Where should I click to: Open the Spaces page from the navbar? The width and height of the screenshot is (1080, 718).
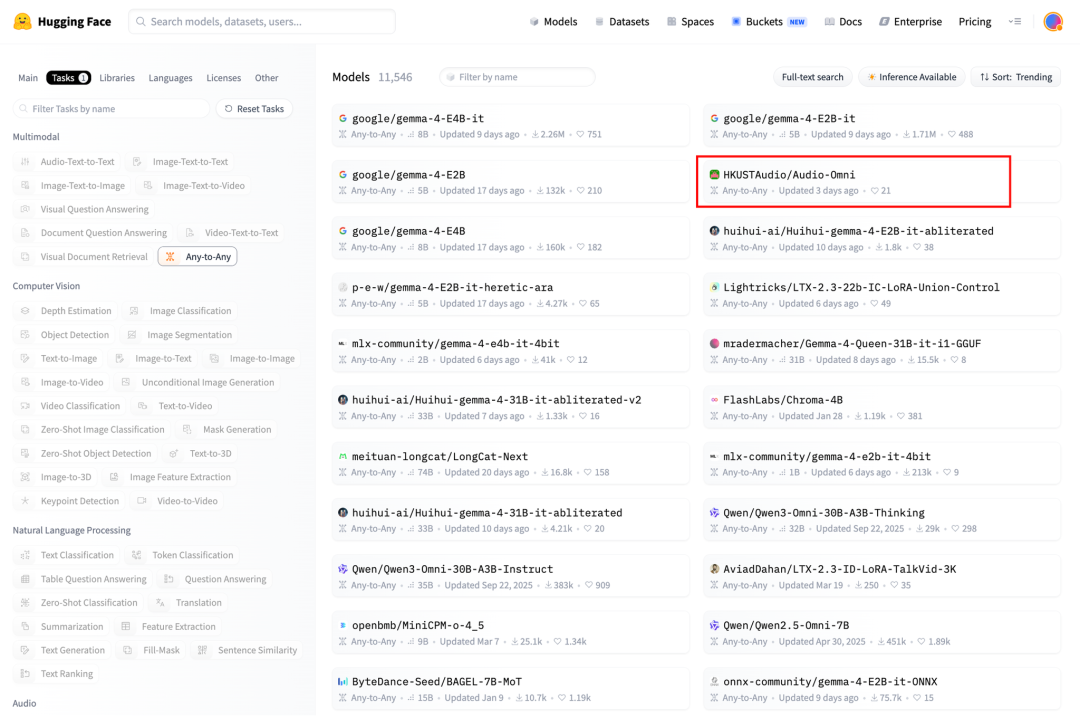click(x=690, y=21)
